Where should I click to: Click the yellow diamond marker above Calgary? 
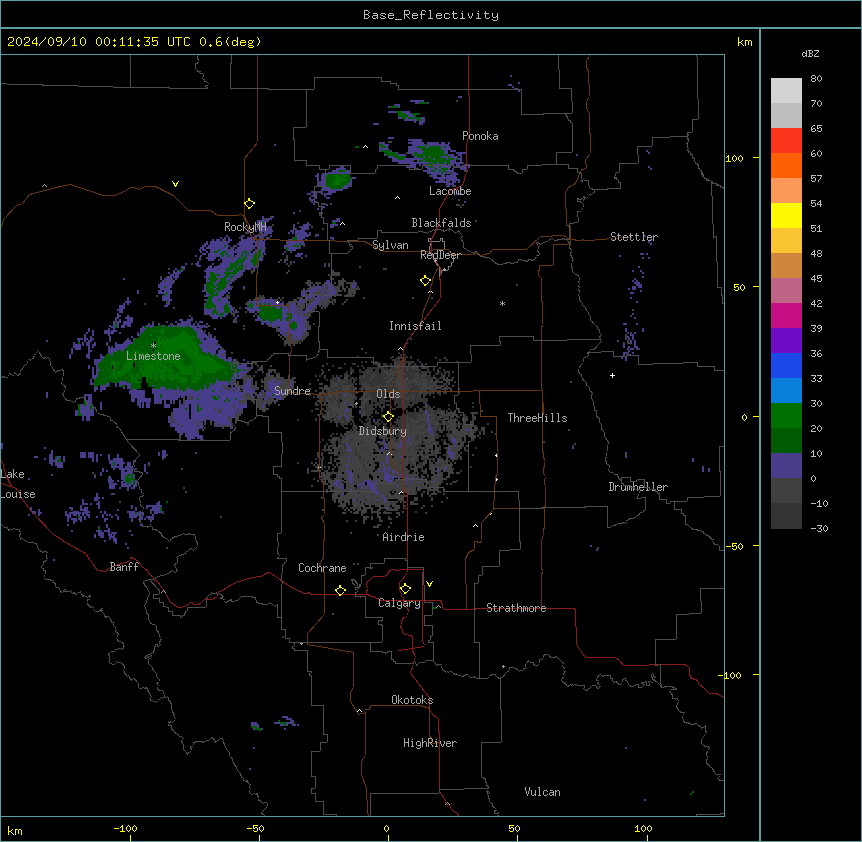pos(405,589)
